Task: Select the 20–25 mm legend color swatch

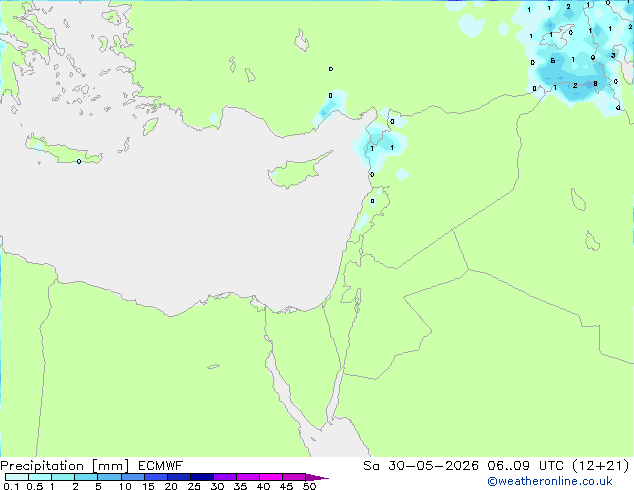Action: 178,477
